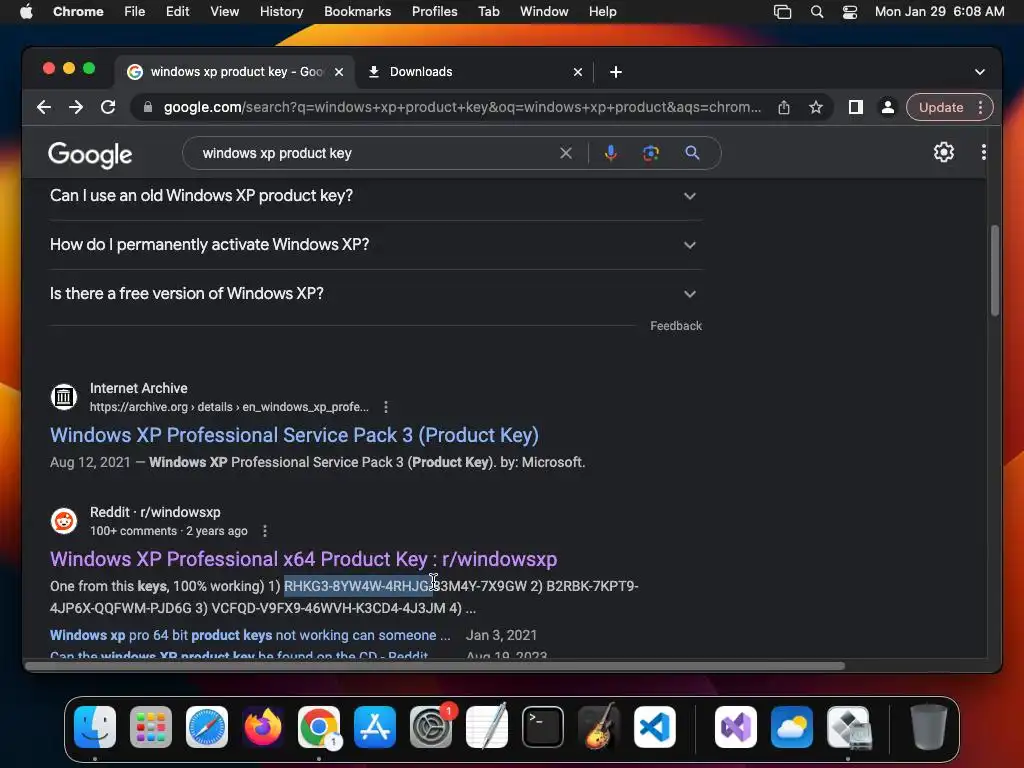The width and height of the screenshot is (1024, 768).
Task: Open System Settings from the Dock
Action: (x=431, y=727)
